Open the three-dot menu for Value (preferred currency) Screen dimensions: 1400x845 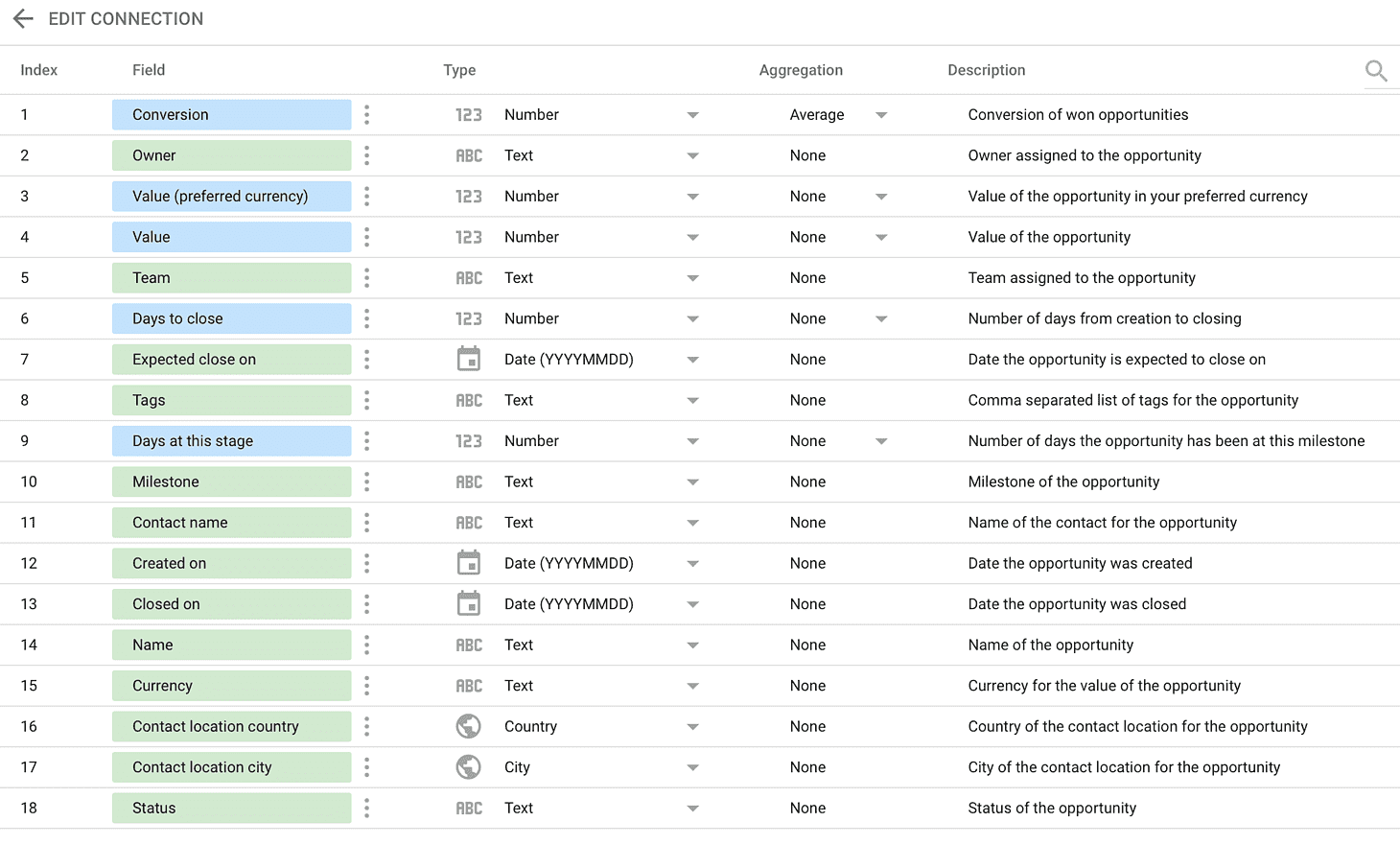(367, 197)
